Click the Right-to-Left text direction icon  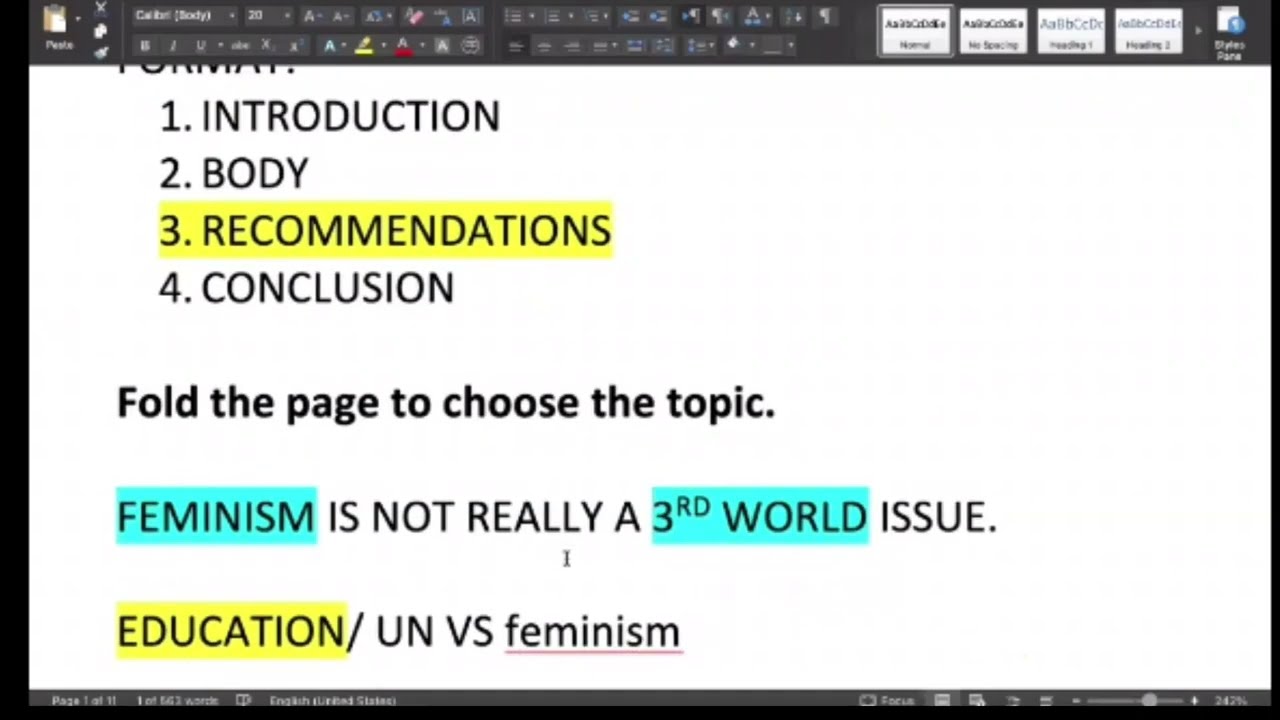point(720,16)
